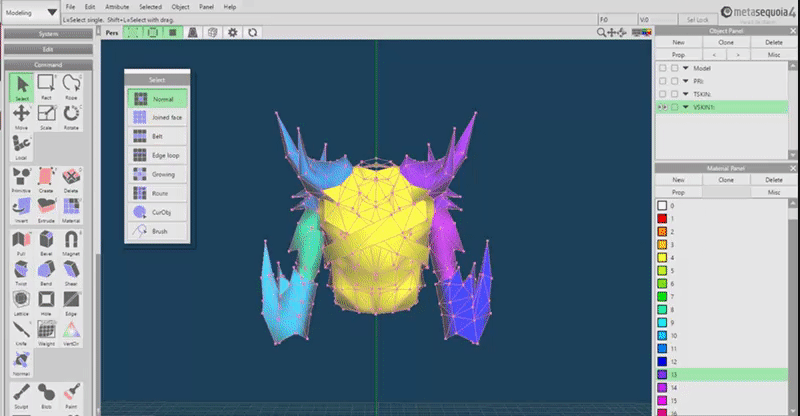Choose the Twist deform tool
Screen dimensions: 800x416
point(21,273)
